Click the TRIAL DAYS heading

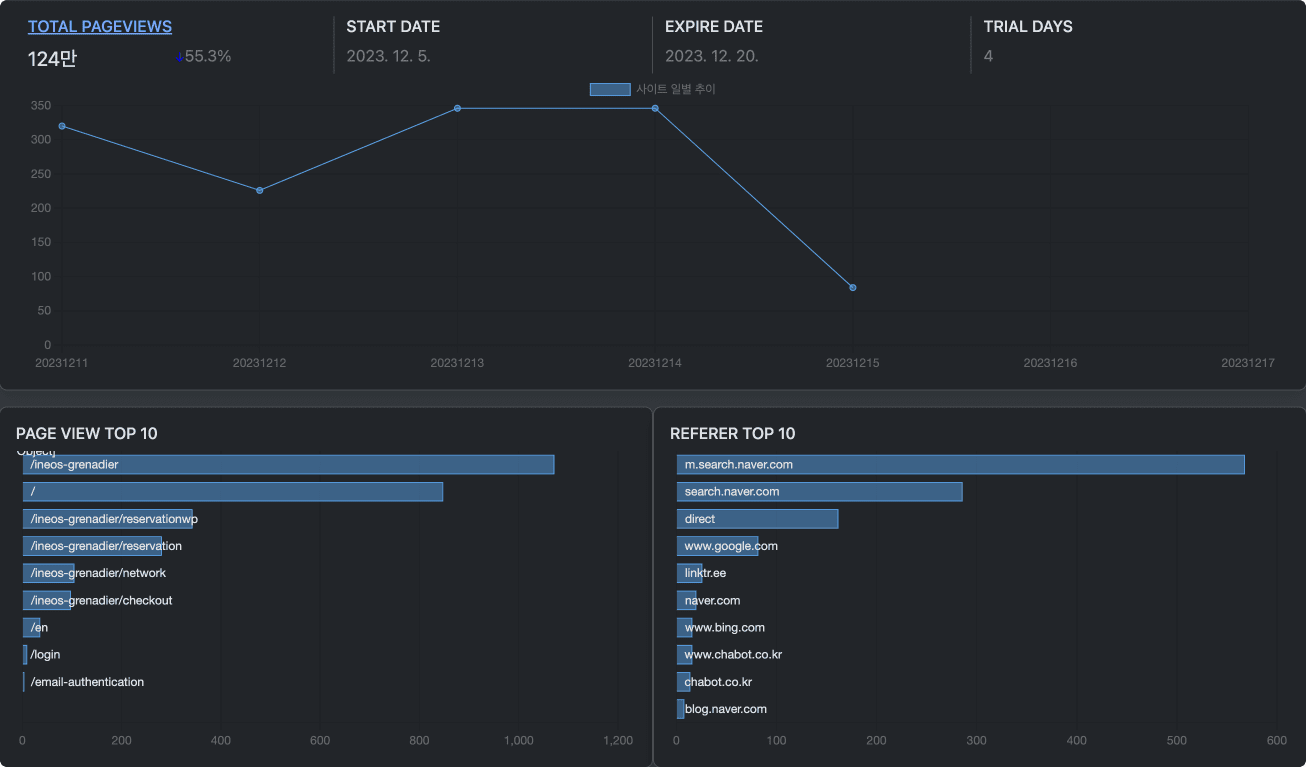tap(1028, 27)
